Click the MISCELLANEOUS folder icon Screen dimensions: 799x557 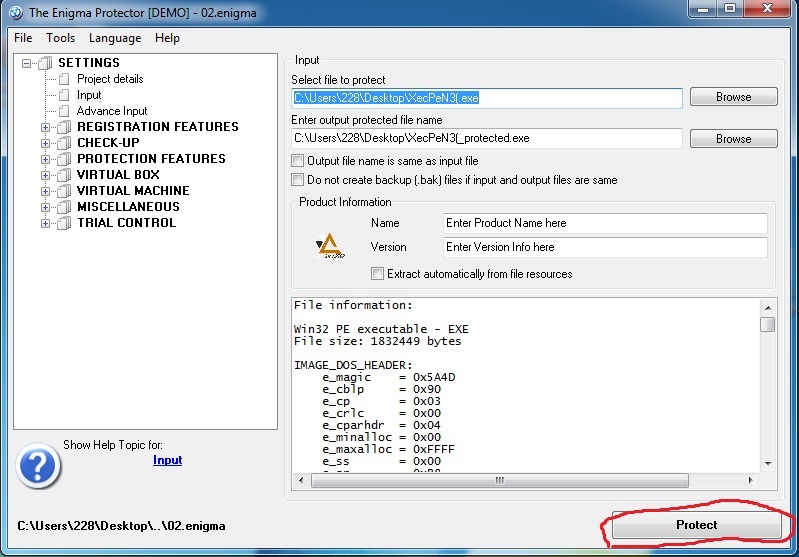(x=64, y=207)
